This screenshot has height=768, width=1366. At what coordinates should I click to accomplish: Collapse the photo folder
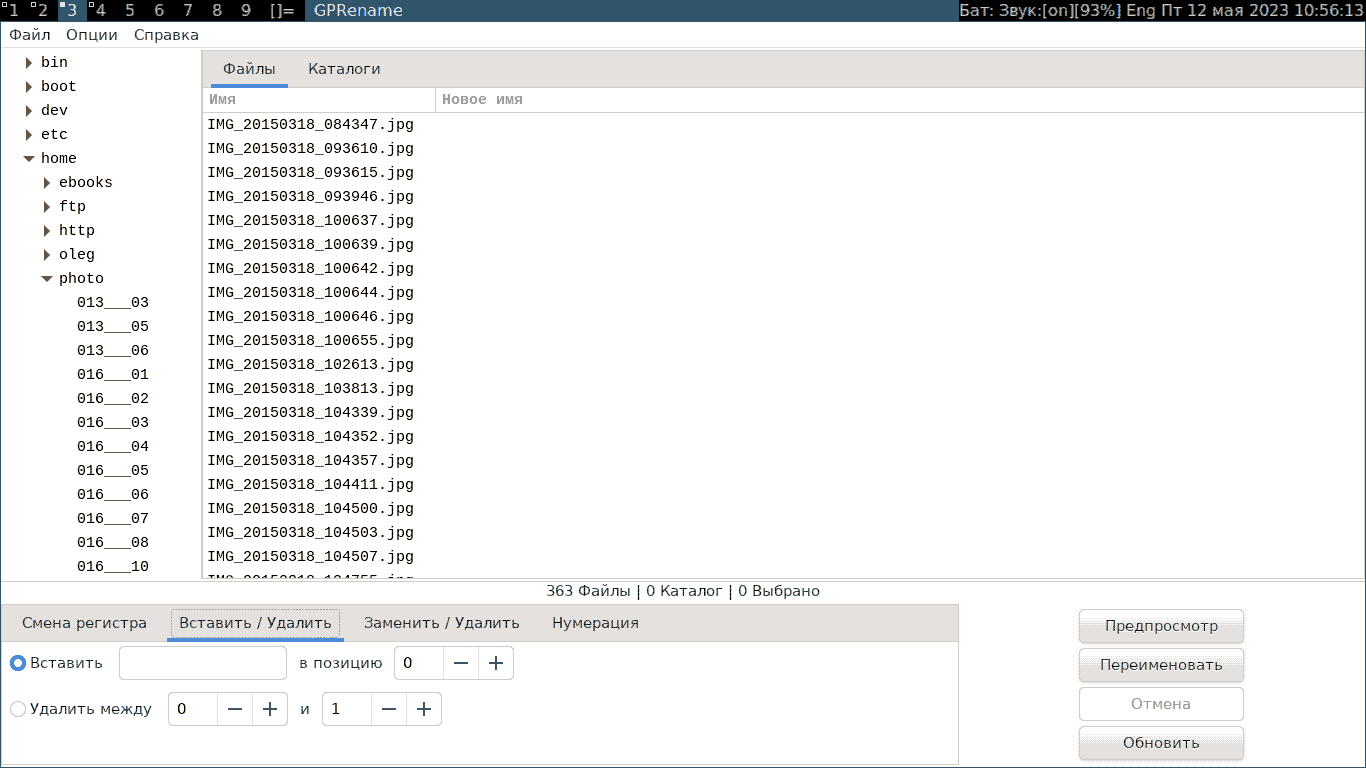(x=47, y=279)
